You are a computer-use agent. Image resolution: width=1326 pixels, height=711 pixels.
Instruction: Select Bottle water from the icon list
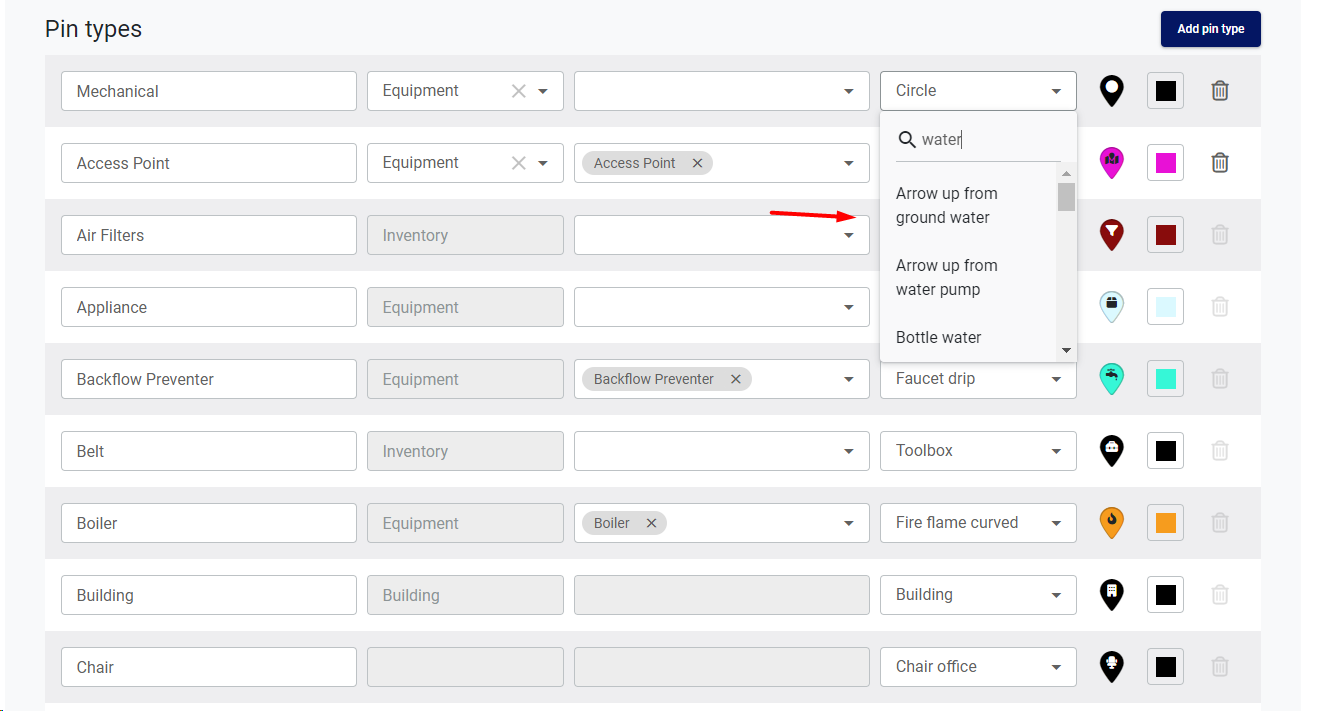click(x=938, y=337)
